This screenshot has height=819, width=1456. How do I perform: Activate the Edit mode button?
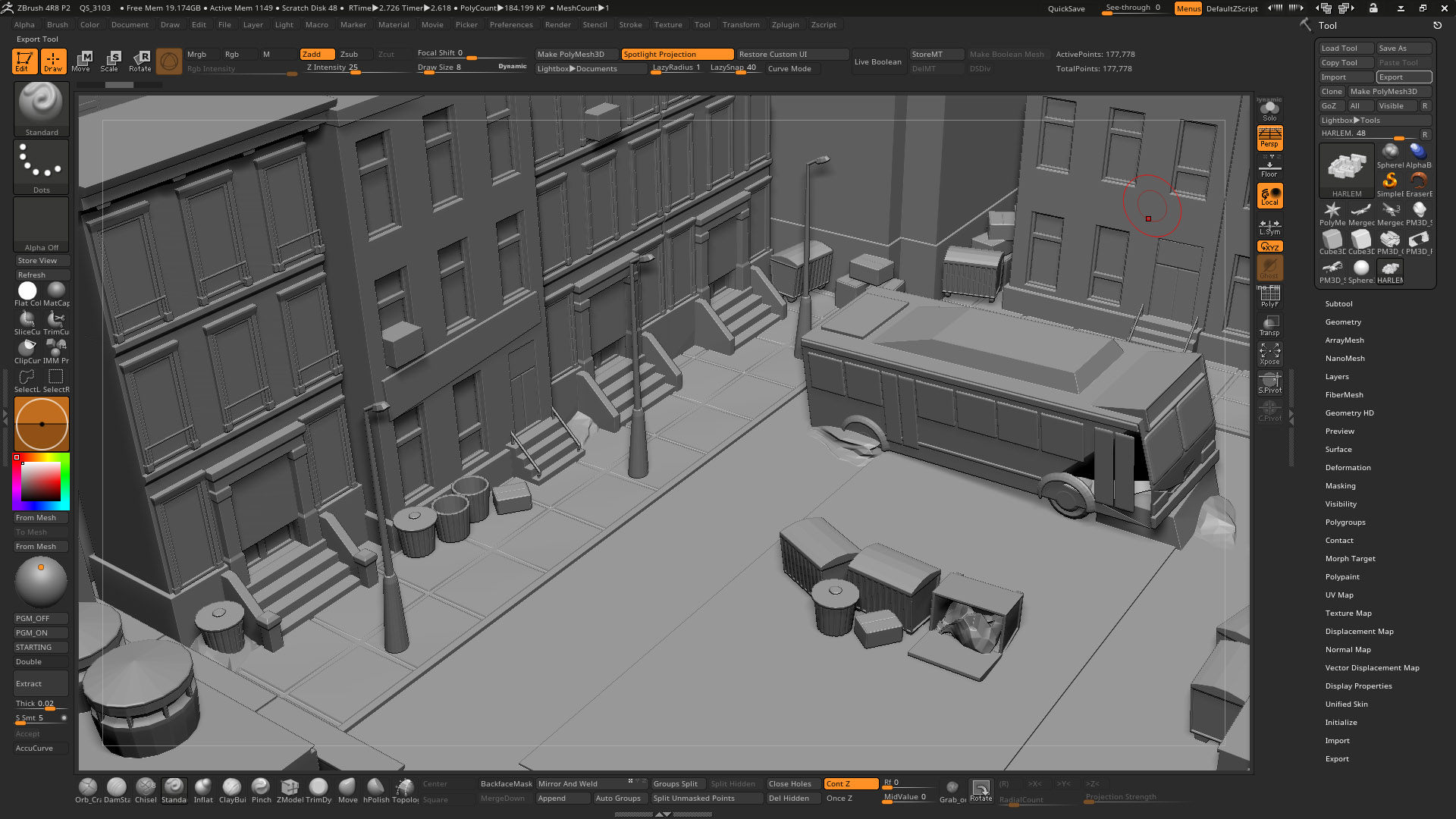click(x=24, y=61)
